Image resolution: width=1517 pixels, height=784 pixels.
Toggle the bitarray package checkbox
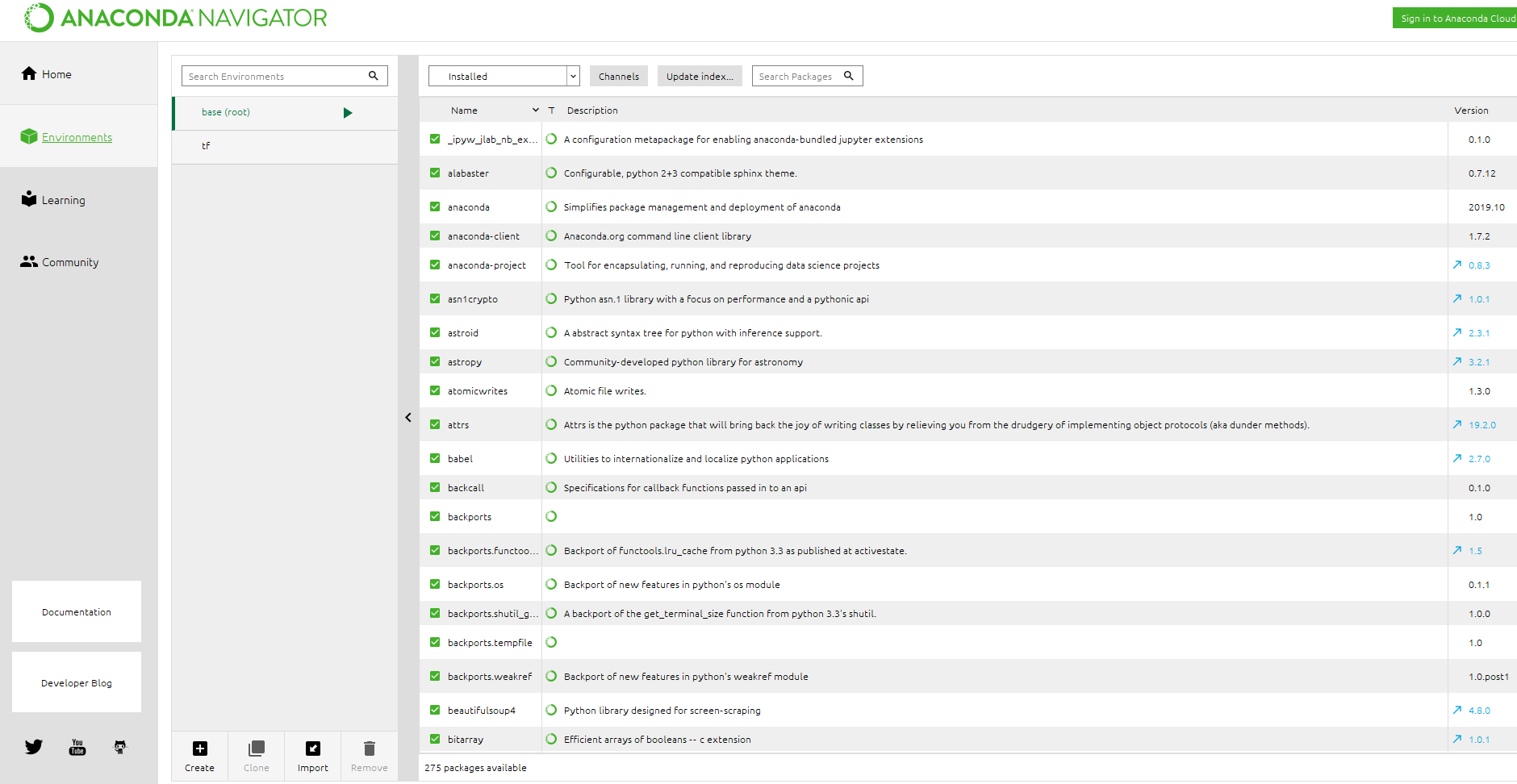click(435, 739)
